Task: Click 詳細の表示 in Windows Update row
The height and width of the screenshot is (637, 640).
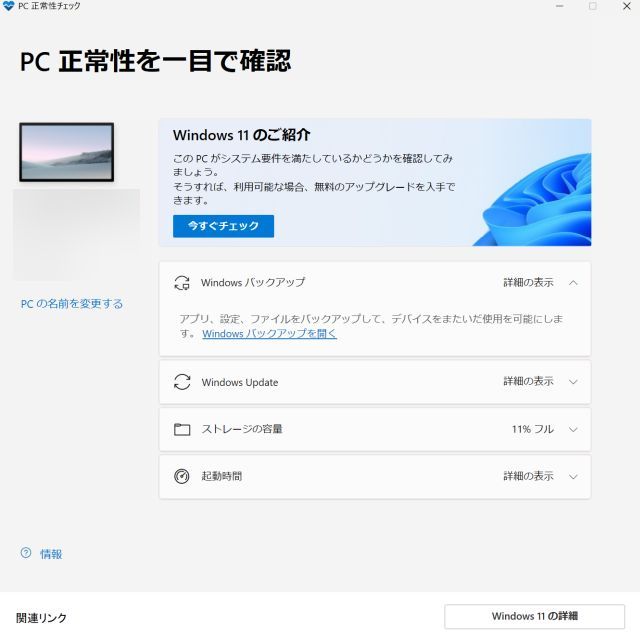Action: 528,381
